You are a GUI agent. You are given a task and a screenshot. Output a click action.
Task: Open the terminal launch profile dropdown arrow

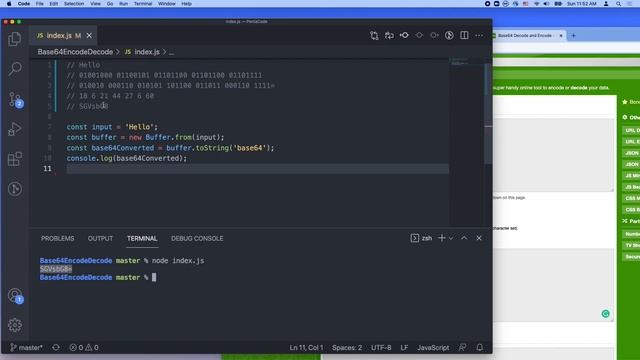pos(451,238)
